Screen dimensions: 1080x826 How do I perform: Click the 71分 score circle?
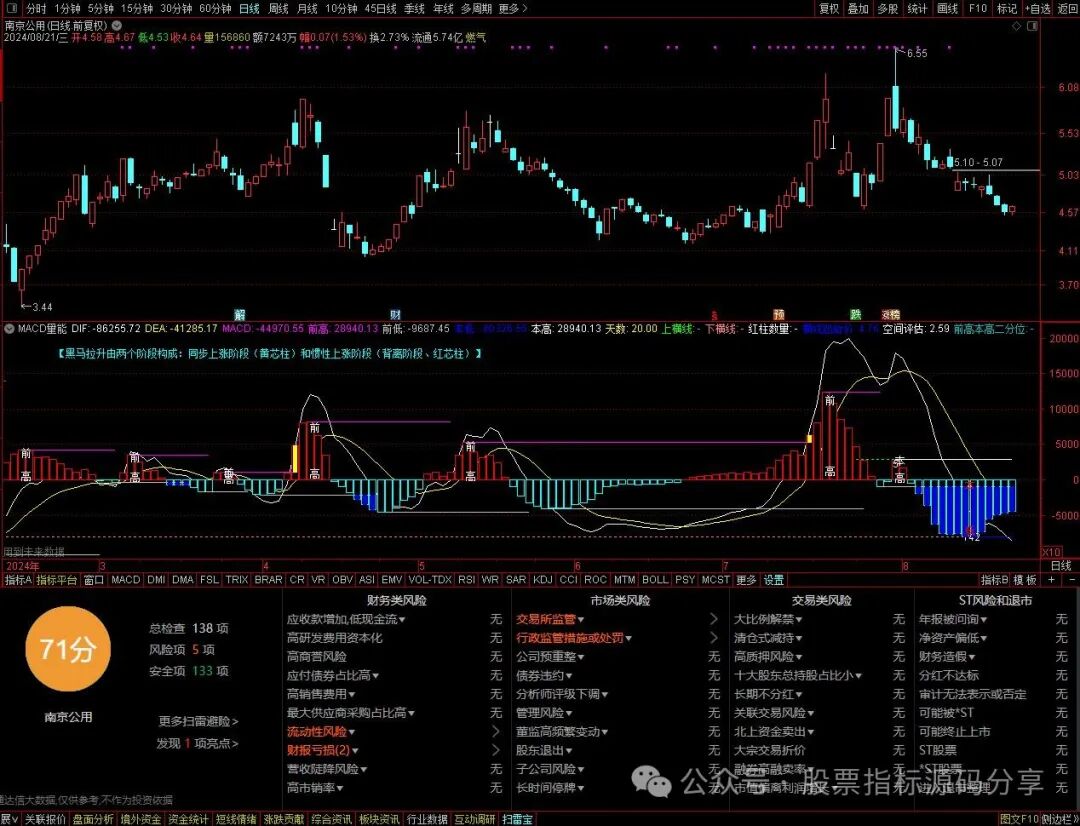[x=67, y=650]
